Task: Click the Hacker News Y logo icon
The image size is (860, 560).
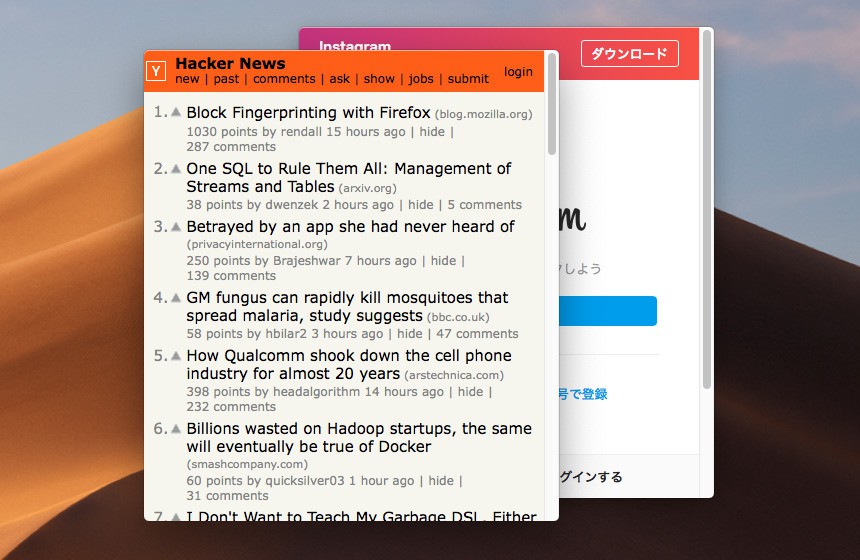Action: pos(156,71)
